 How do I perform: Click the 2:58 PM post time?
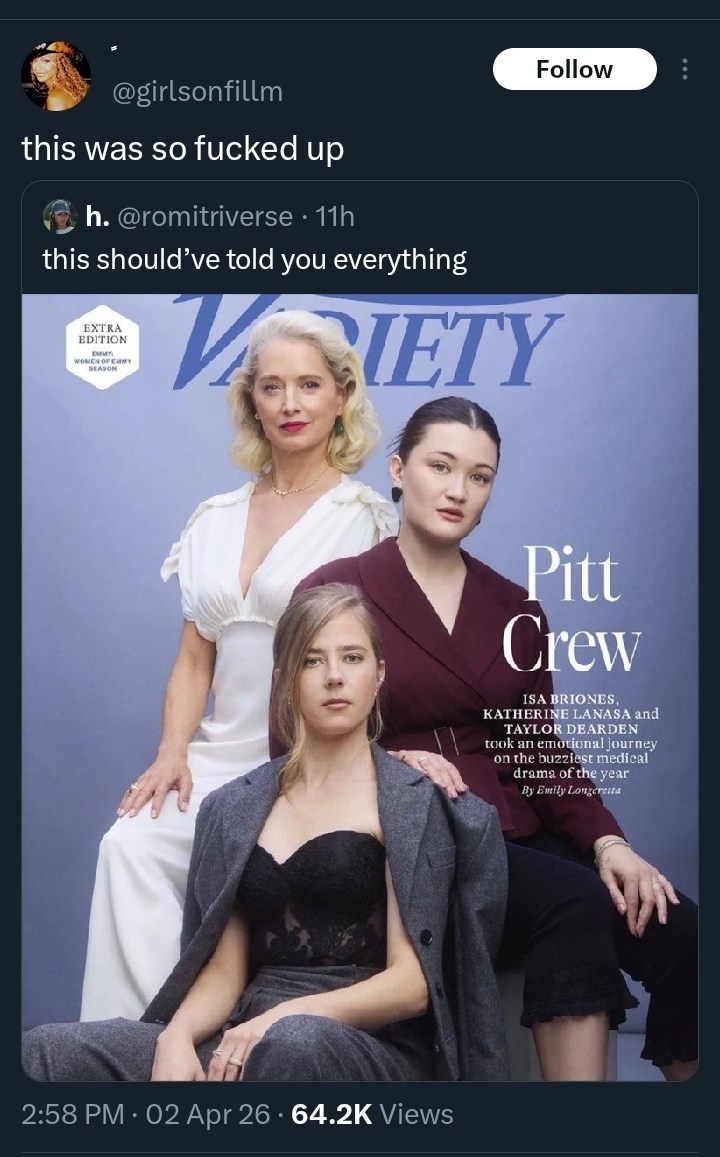pyautogui.click(x=72, y=1113)
